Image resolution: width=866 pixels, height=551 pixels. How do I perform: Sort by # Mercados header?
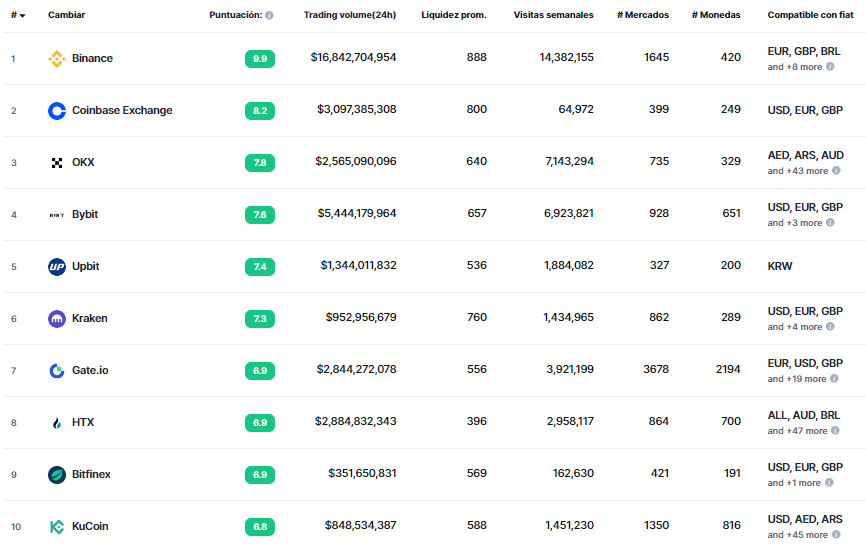pyautogui.click(x=643, y=15)
